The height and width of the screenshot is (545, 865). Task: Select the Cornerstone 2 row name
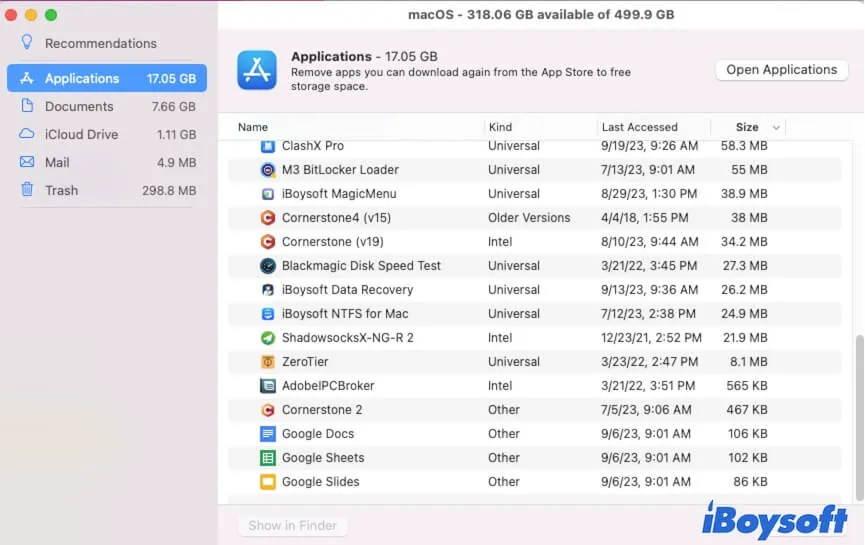(322, 410)
